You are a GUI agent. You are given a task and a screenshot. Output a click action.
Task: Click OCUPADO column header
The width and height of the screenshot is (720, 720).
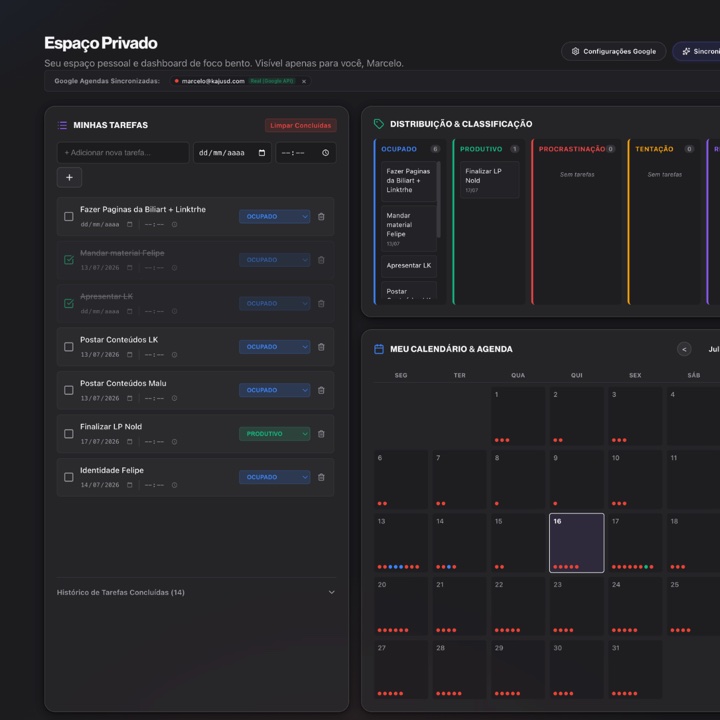pyautogui.click(x=399, y=149)
